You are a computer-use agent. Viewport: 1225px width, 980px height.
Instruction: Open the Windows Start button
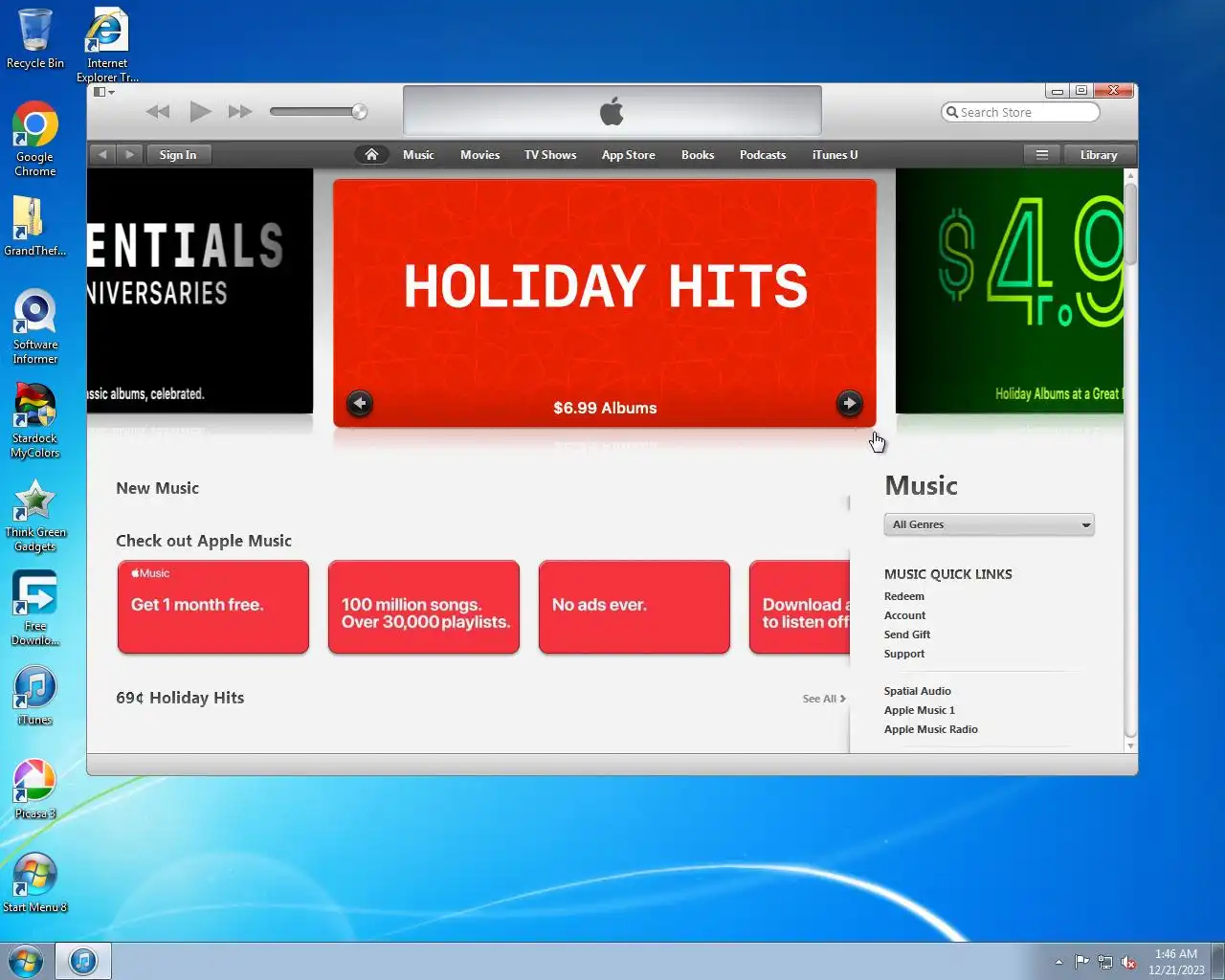[25, 961]
